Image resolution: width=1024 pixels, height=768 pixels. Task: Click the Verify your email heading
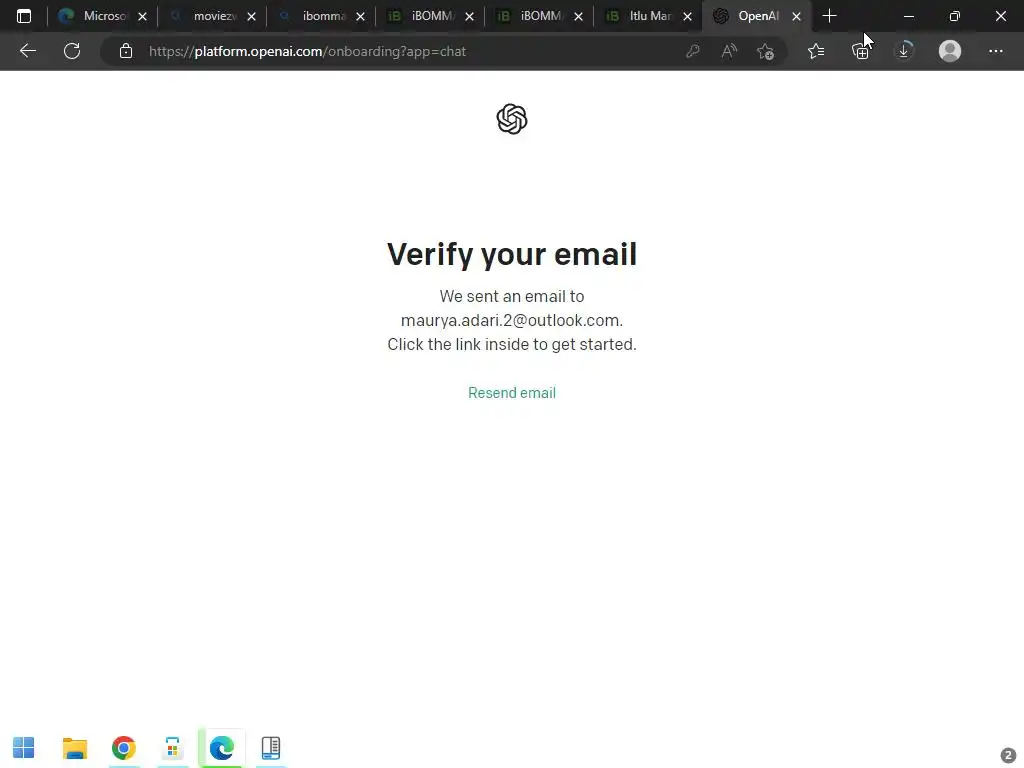tap(512, 254)
